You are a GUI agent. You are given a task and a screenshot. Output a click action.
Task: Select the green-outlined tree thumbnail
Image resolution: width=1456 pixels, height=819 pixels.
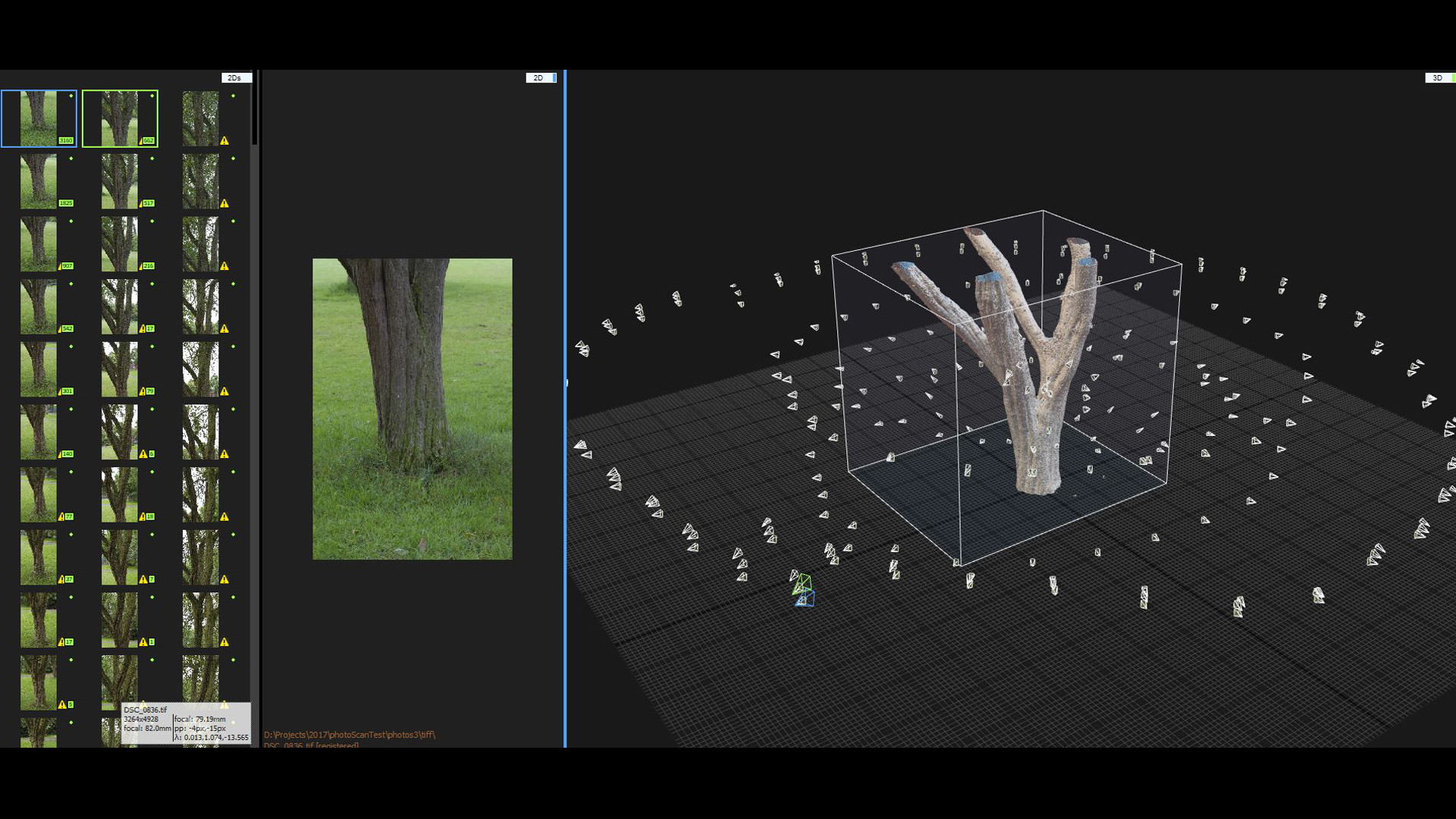click(x=119, y=118)
